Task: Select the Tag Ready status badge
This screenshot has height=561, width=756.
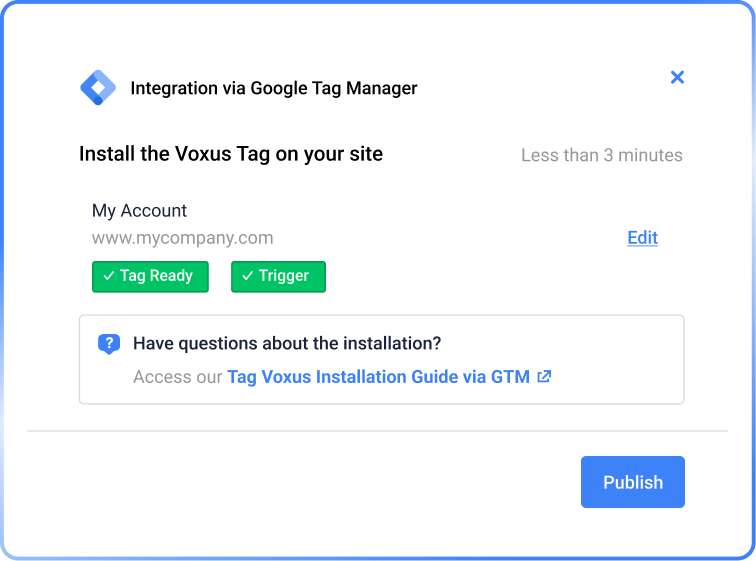Action: (x=150, y=277)
